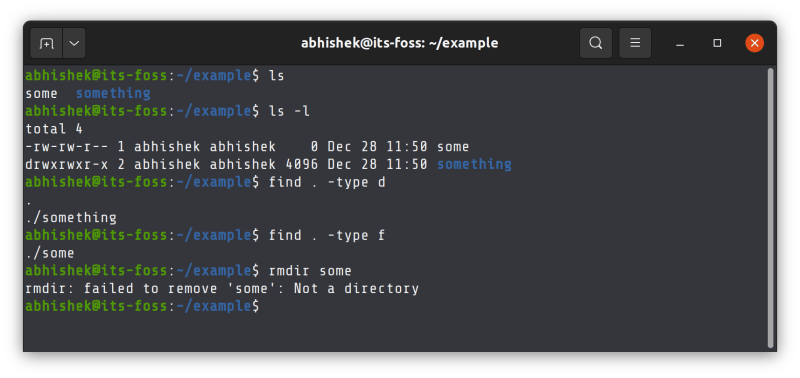800x378 pixels.
Task: Click the vertical scrollbar on the right
Action: click(x=770, y=207)
